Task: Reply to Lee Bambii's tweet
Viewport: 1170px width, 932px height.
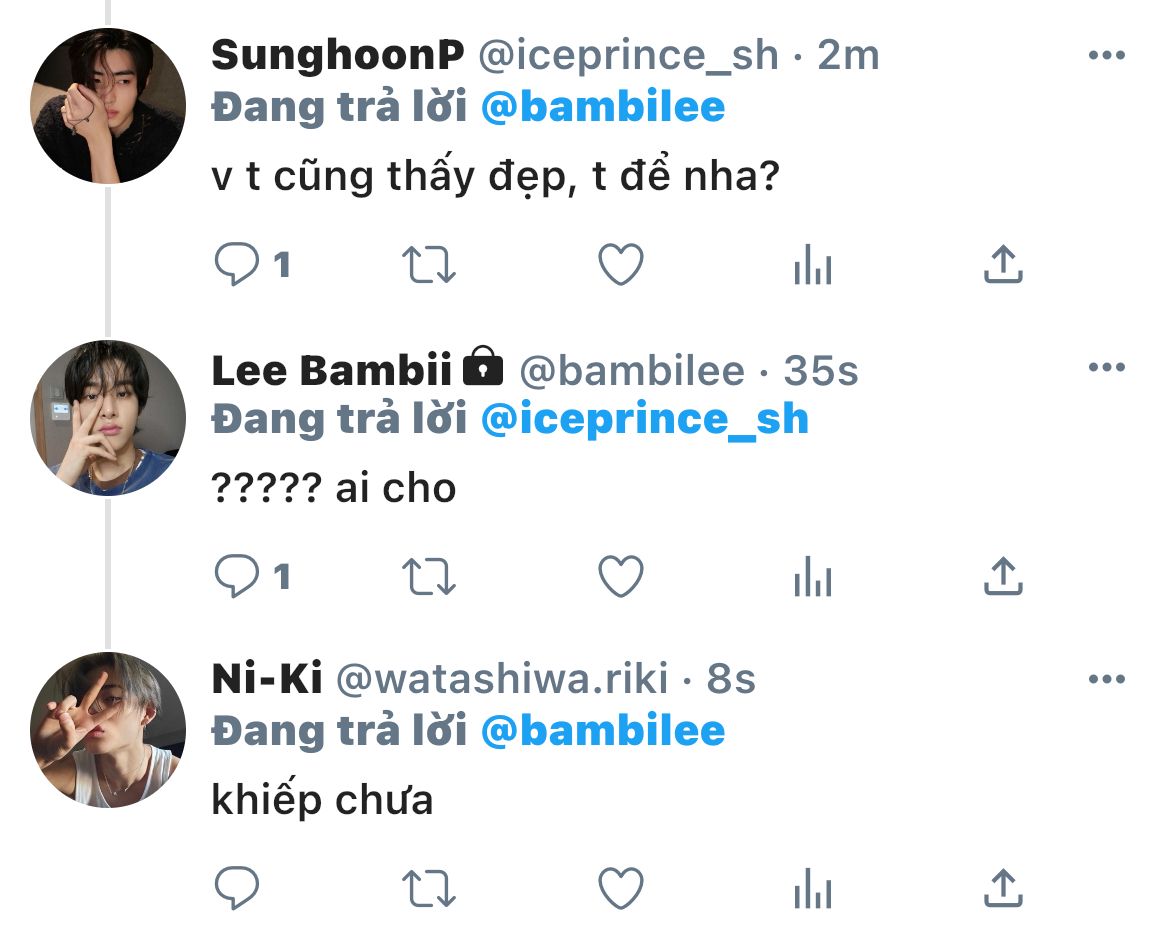Action: point(238,576)
